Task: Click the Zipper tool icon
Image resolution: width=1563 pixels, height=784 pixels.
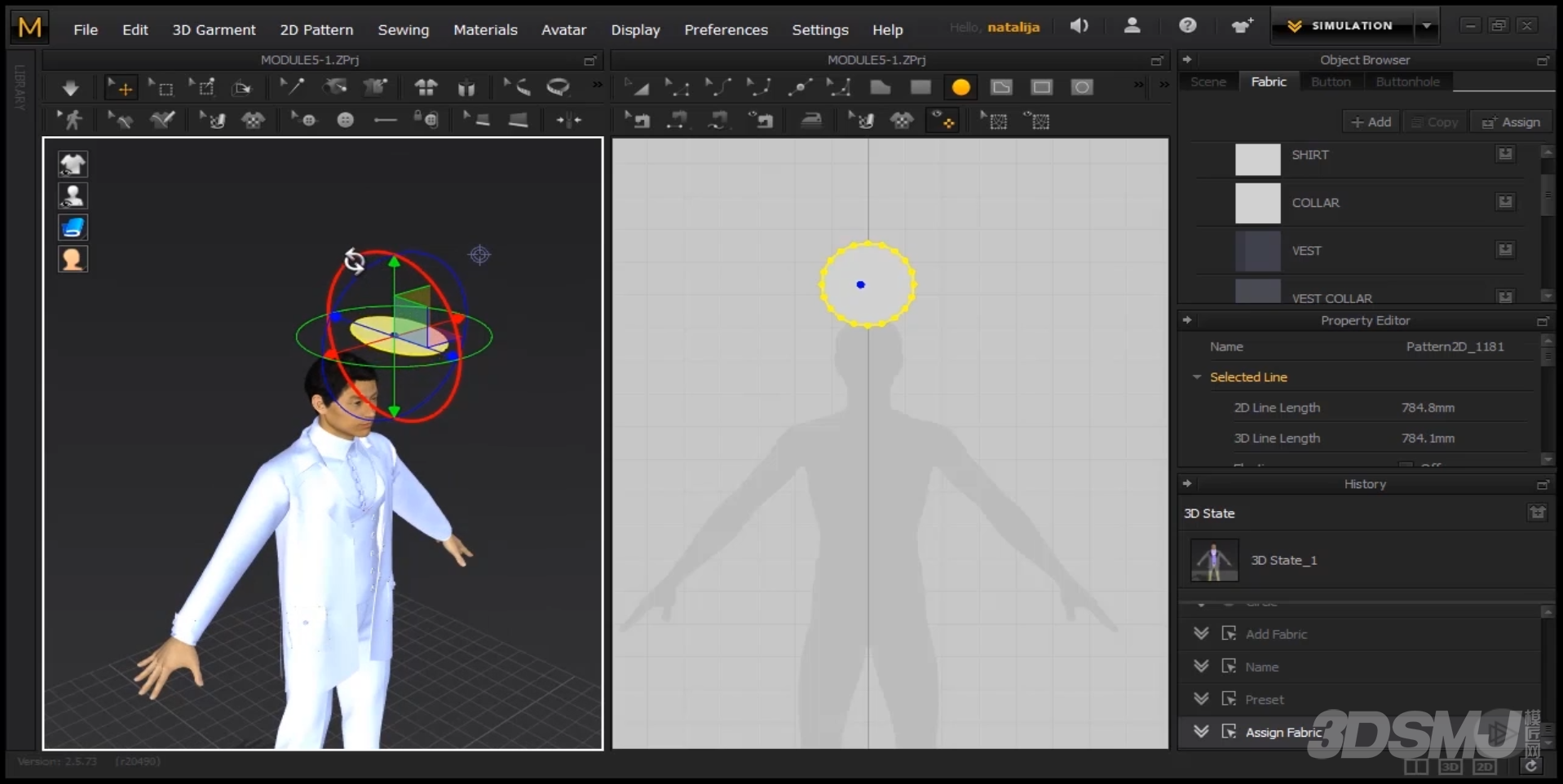Action: [x=568, y=121]
